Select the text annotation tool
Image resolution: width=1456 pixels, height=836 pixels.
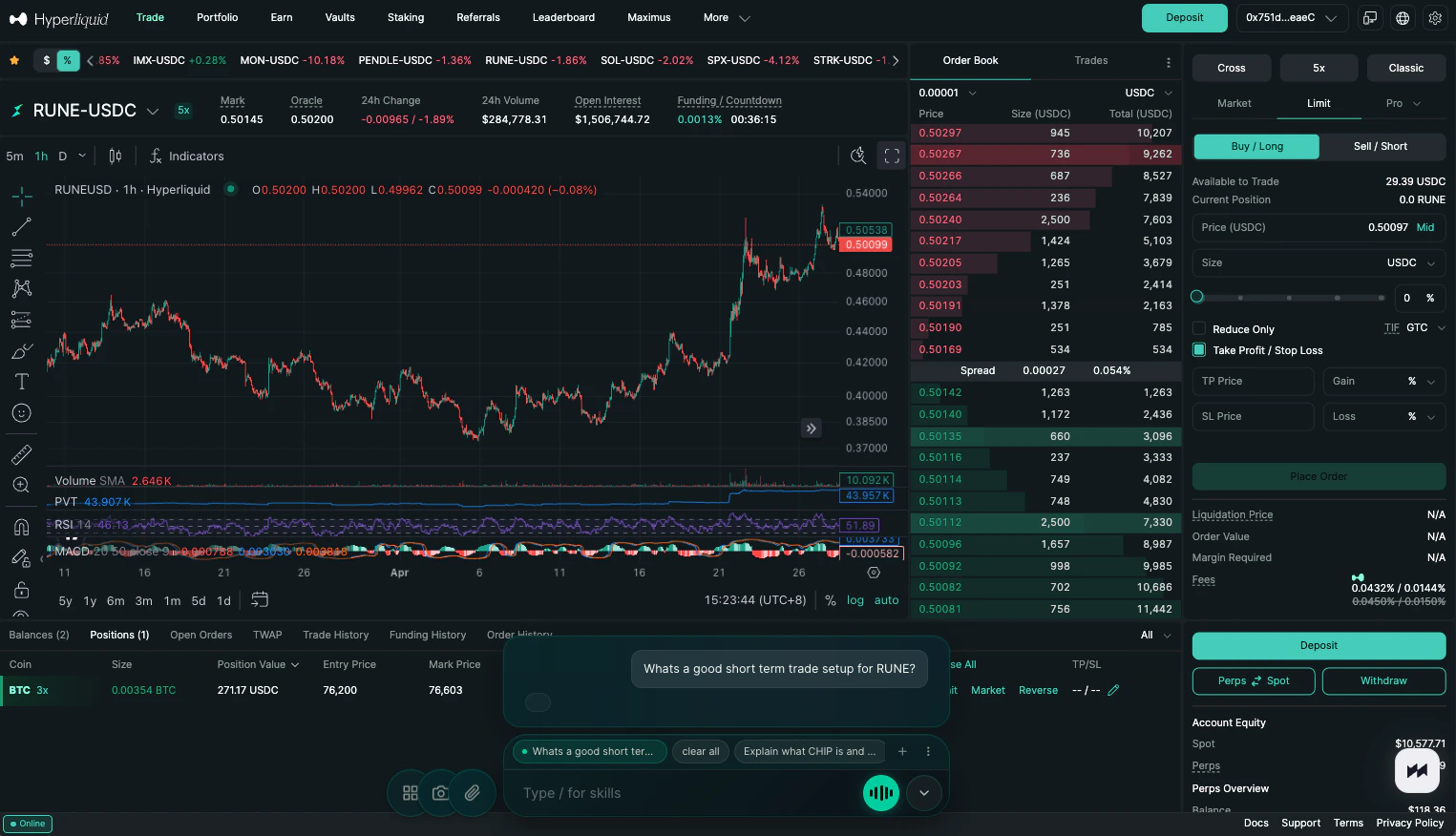point(22,382)
